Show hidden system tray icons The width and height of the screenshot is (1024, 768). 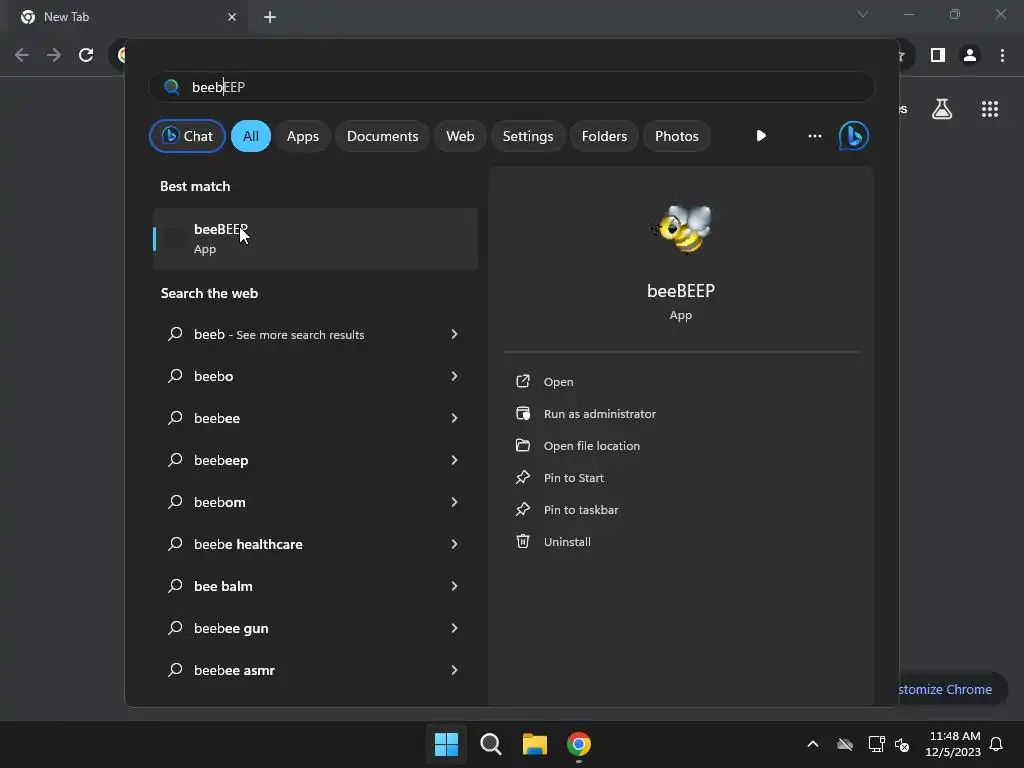tap(813, 744)
